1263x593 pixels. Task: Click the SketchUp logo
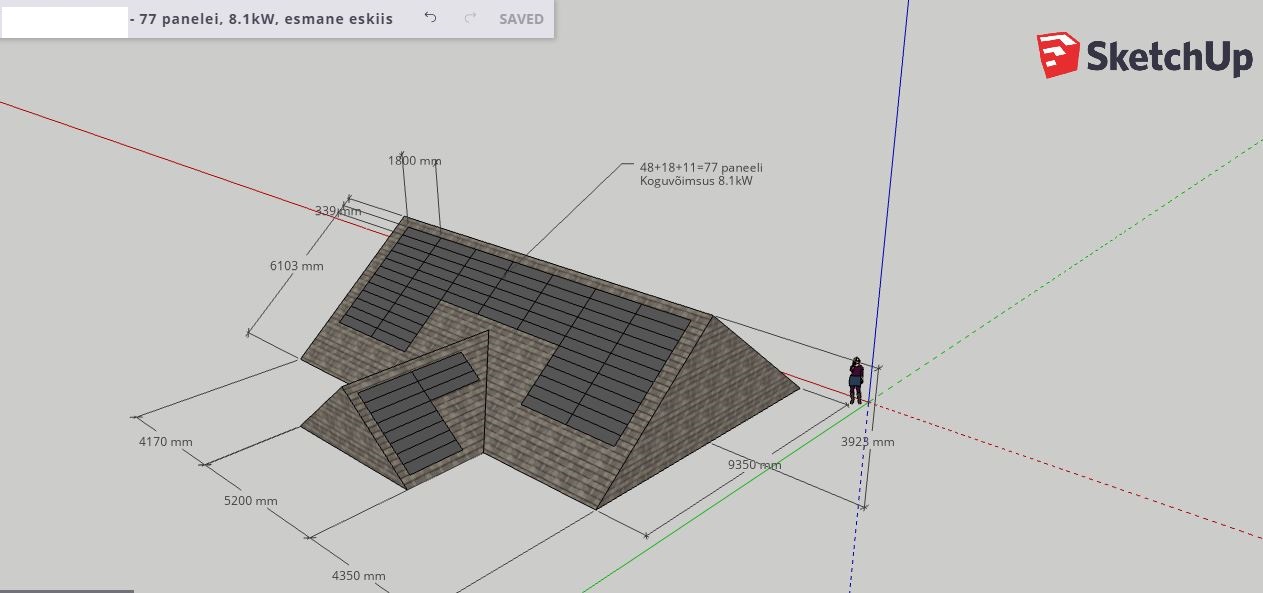(1144, 56)
